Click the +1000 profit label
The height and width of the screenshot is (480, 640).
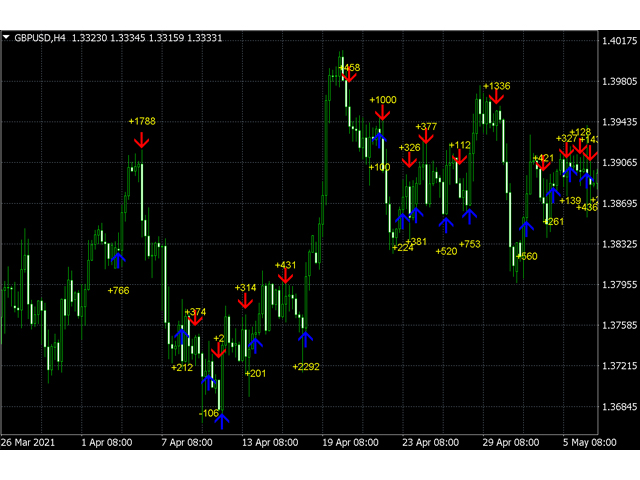(383, 100)
